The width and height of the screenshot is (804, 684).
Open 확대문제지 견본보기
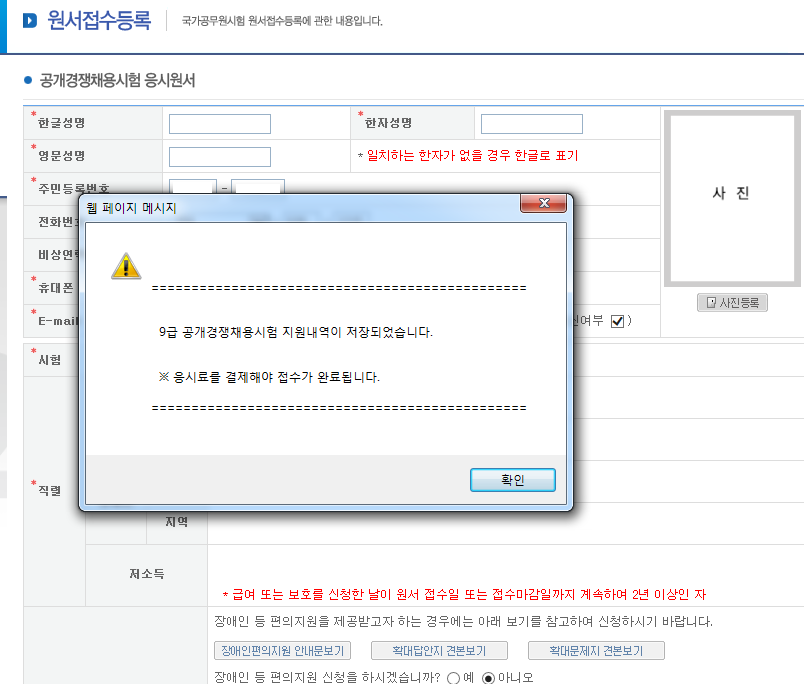pyautogui.click(x=596, y=651)
